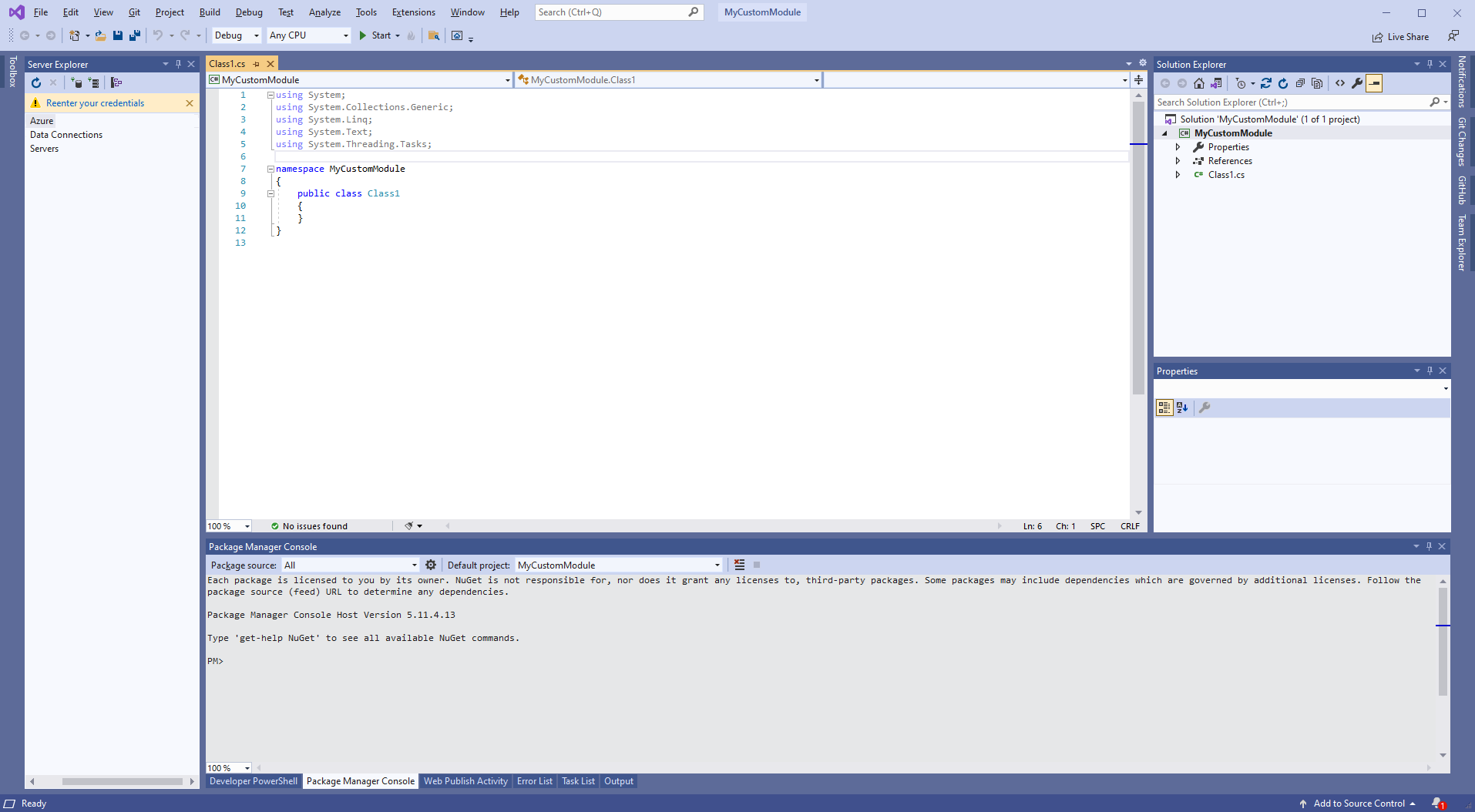Save the current file with disk icon

tap(118, 35)
